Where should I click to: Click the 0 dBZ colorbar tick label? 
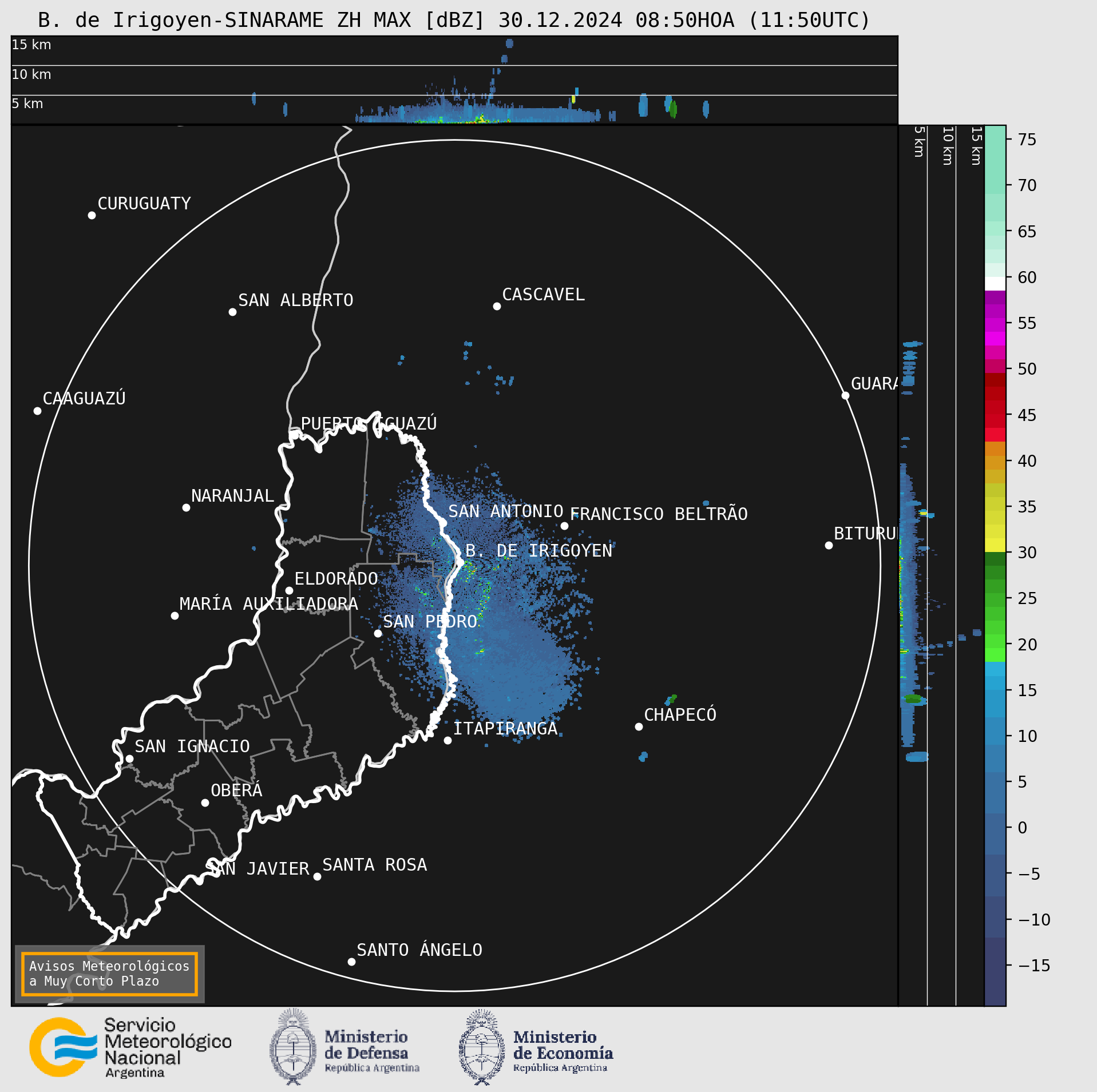(x=1023, y=828)
